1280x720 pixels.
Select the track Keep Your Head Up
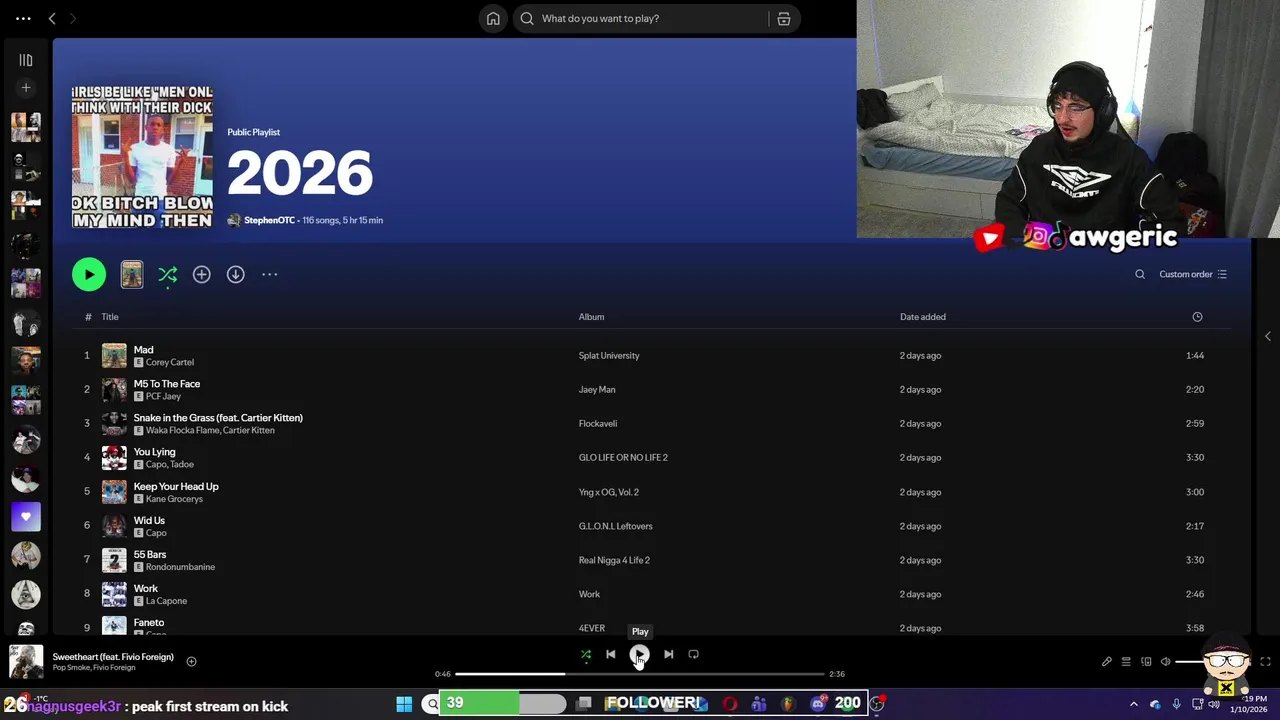pyautogui.click(x=176, y=486)
